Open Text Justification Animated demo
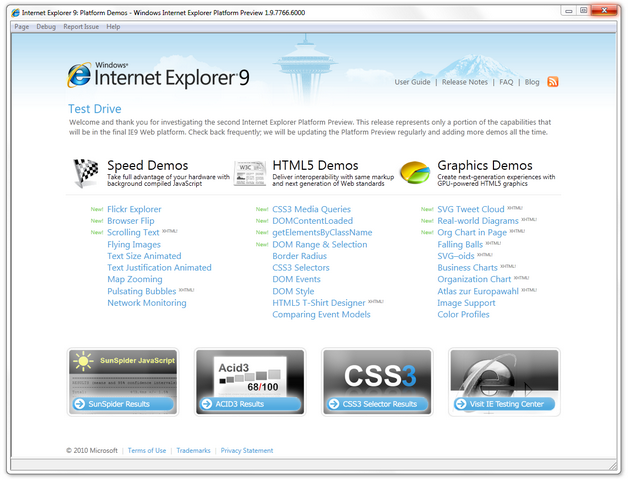 [159, 268]
